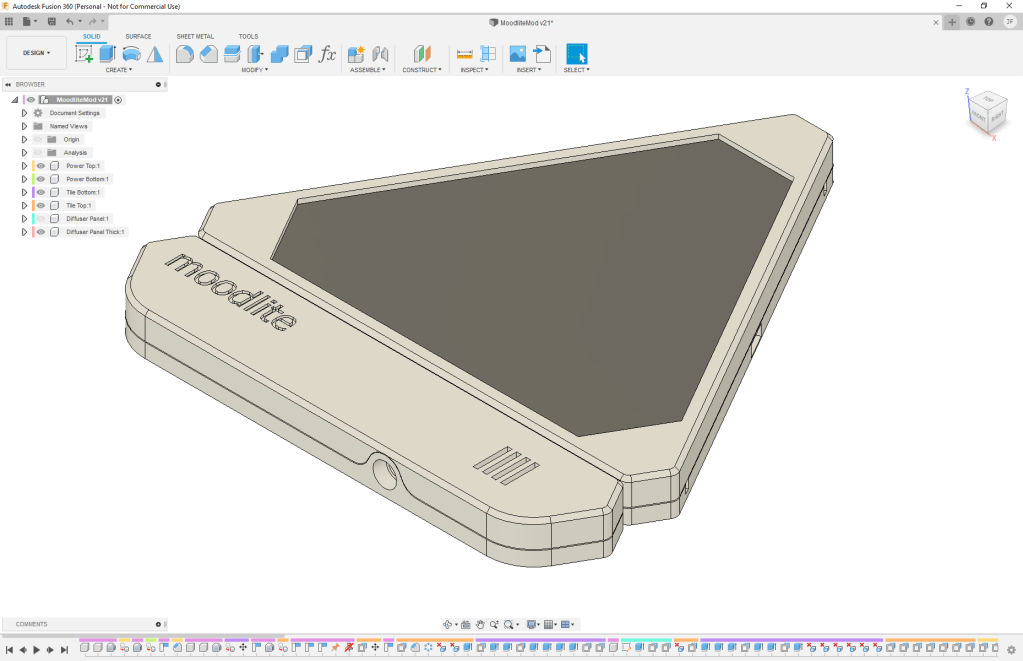
Task: Hide the Power Top:1 component
Action: click(x=41, y=166)
